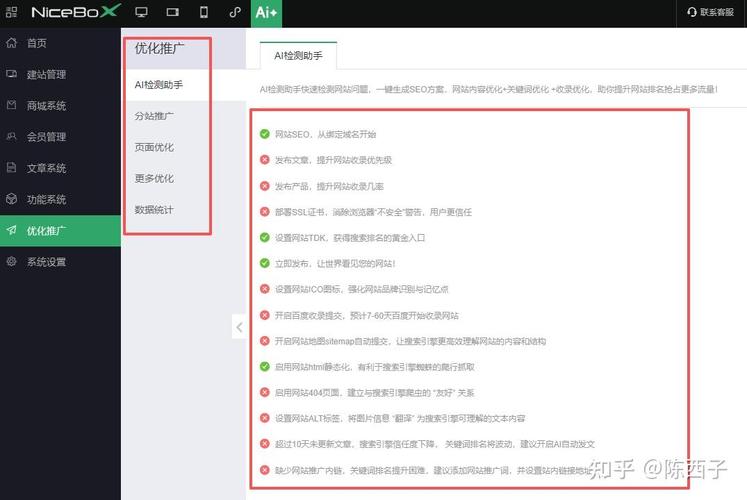Switch to mobile phone preview icon

204,12
